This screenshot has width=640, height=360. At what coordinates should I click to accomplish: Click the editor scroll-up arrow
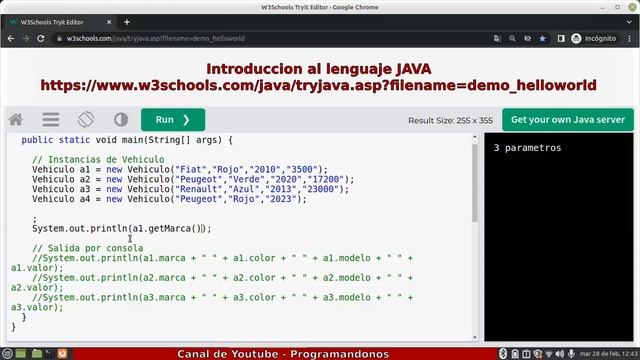click(x=474, y=137)
